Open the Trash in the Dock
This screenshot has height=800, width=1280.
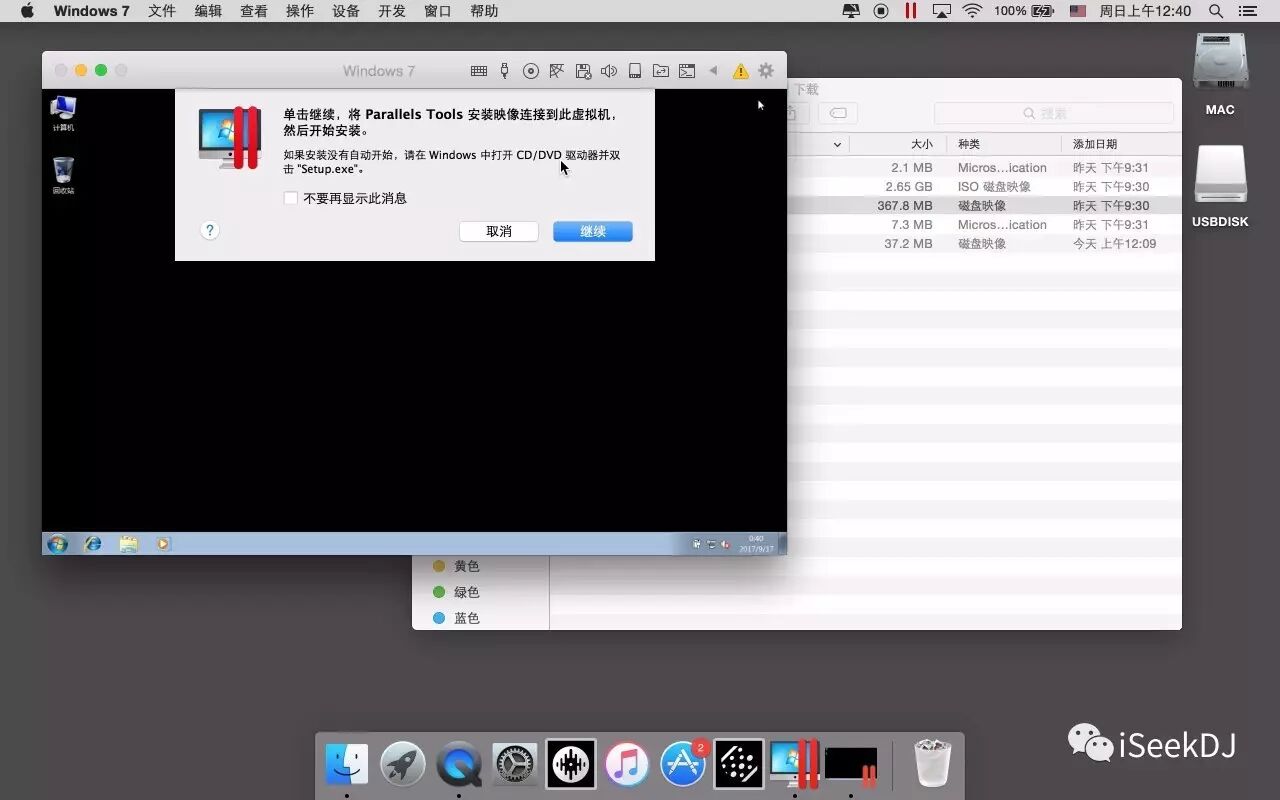tap(933, 764)
